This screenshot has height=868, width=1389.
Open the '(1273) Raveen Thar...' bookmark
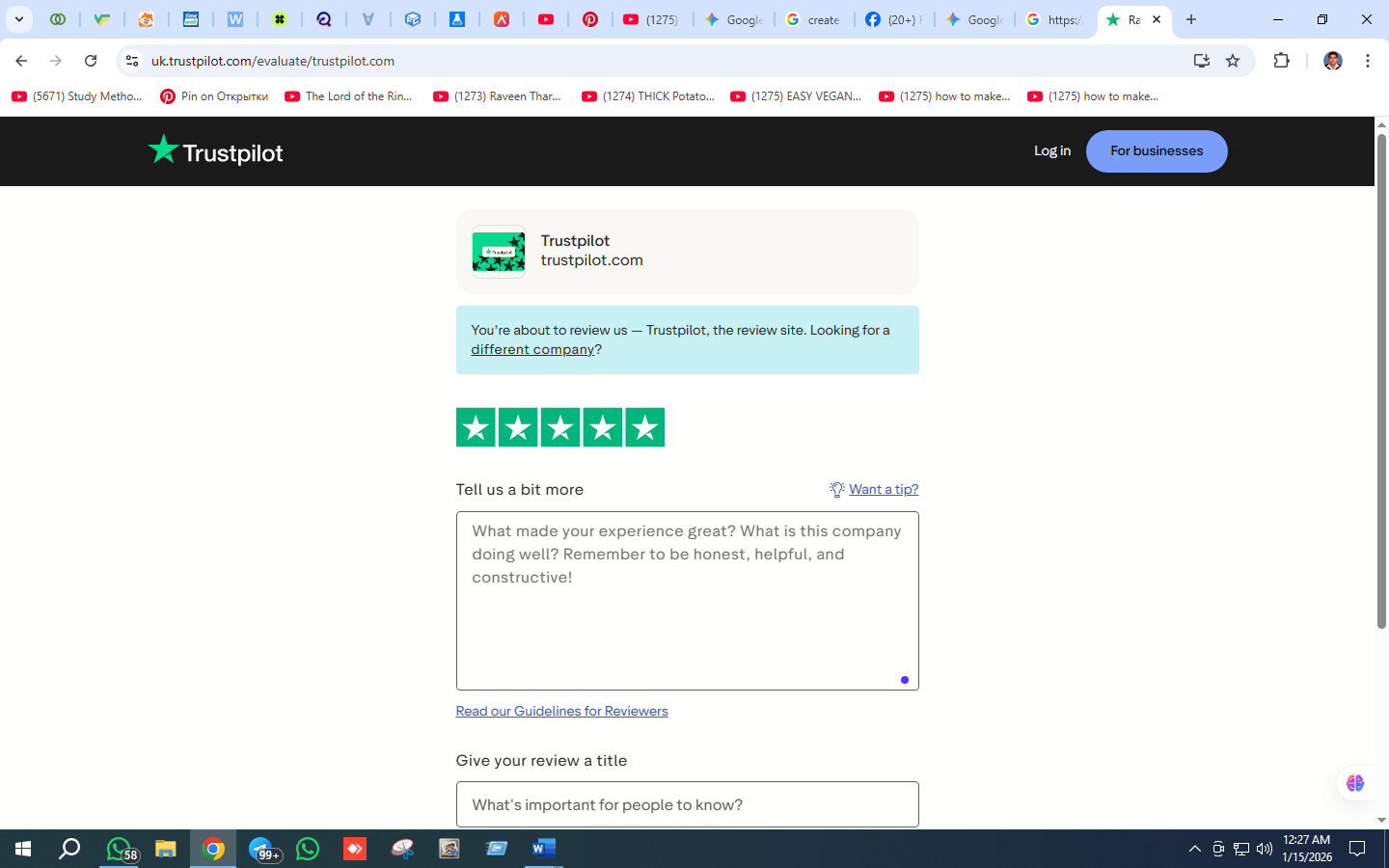[x=498, y=96]
